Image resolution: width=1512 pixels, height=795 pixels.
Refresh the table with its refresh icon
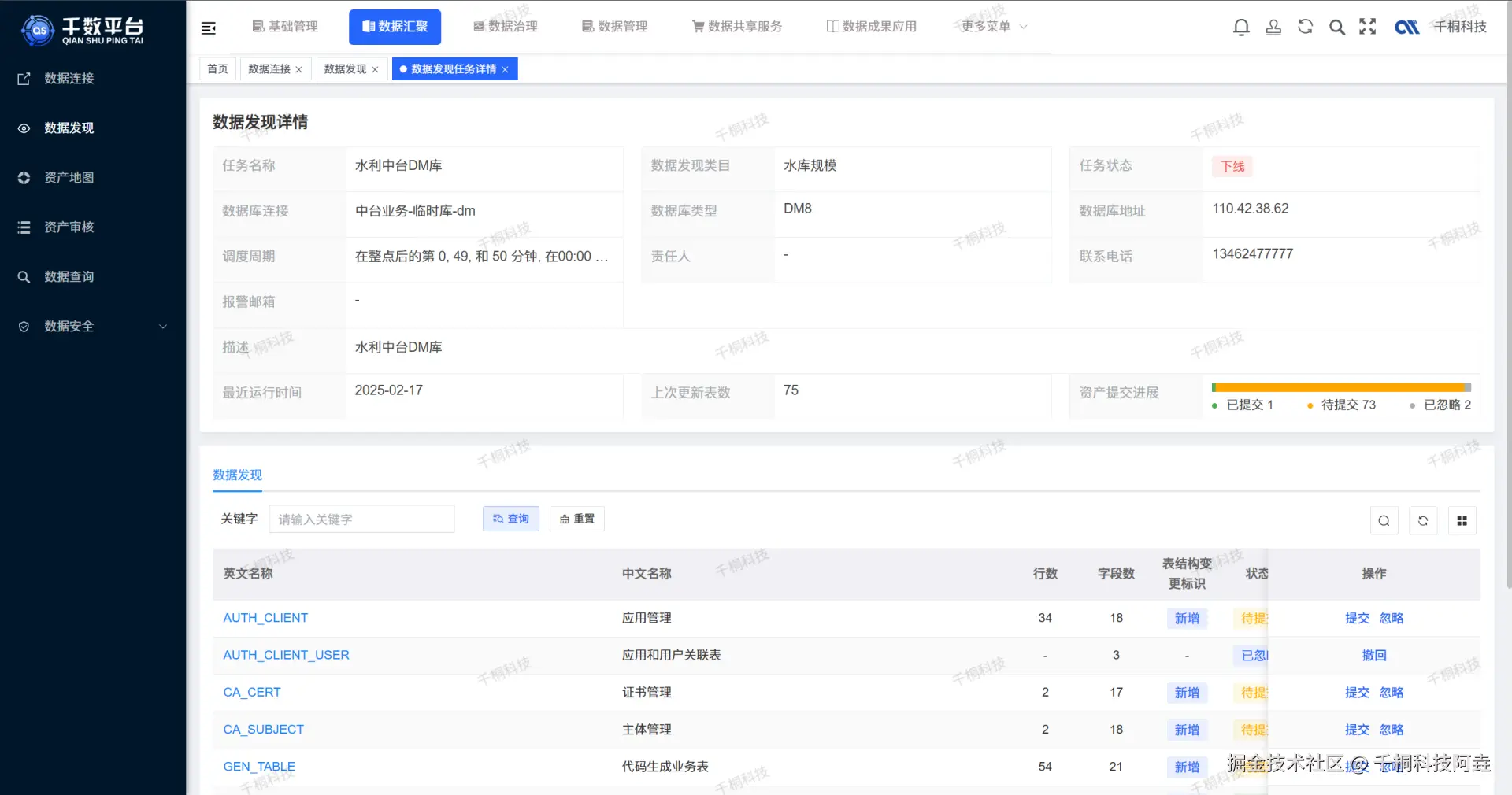(1422, 520)
